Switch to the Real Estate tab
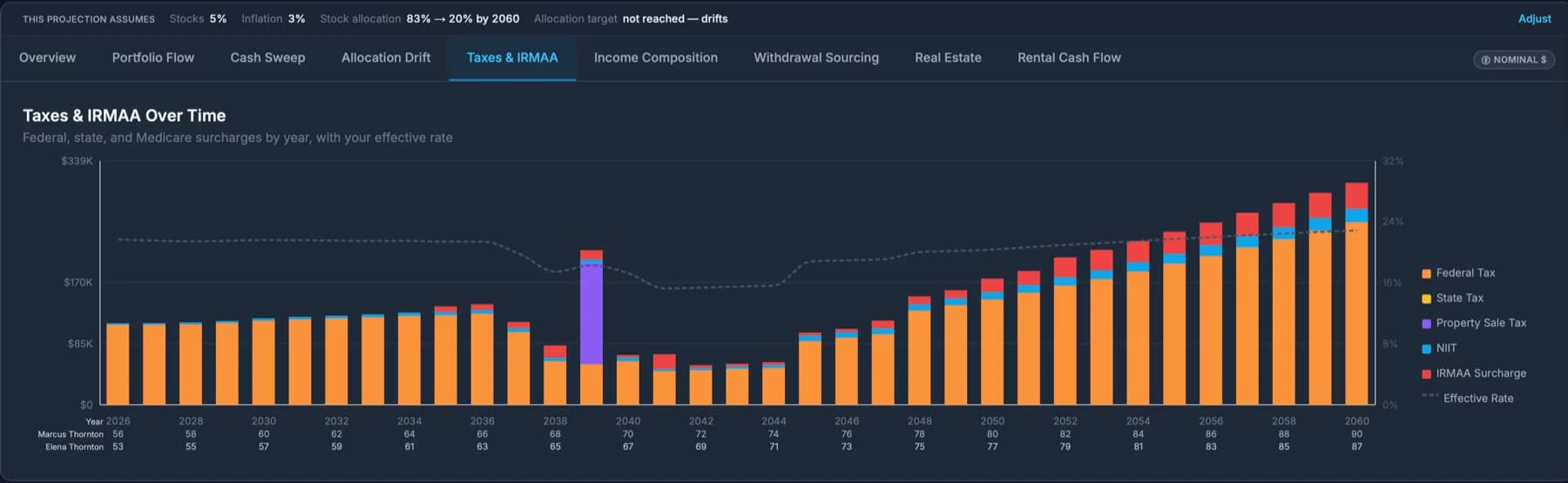The image size is (1568, 483). [x=948, y=57]
